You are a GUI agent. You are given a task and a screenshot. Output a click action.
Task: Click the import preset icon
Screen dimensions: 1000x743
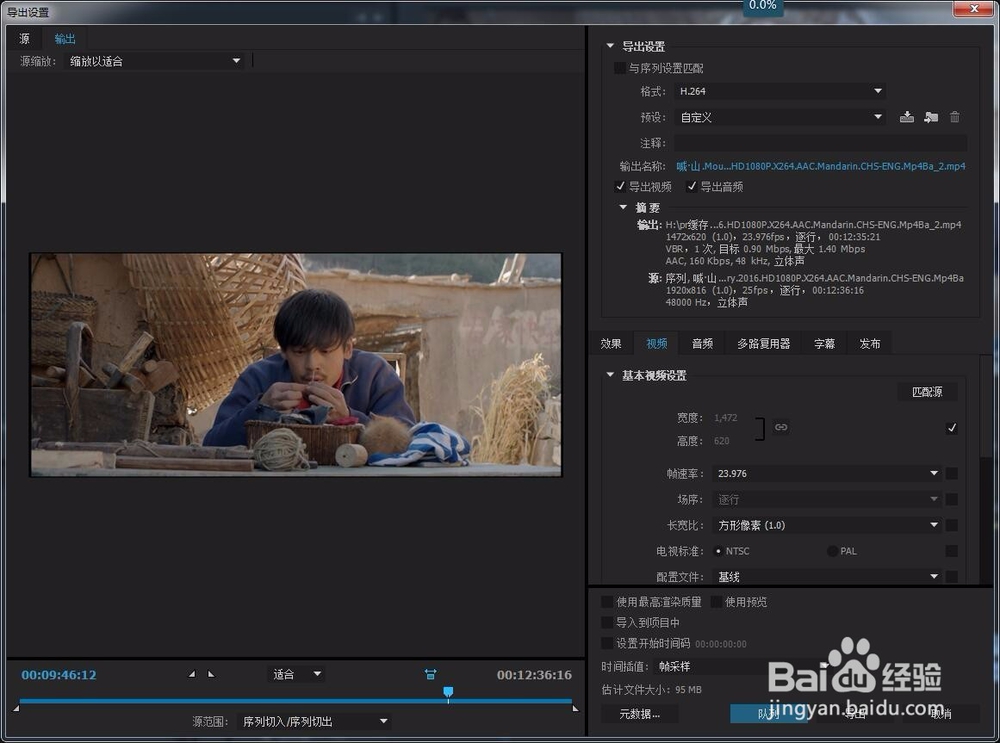click(930, 117)
